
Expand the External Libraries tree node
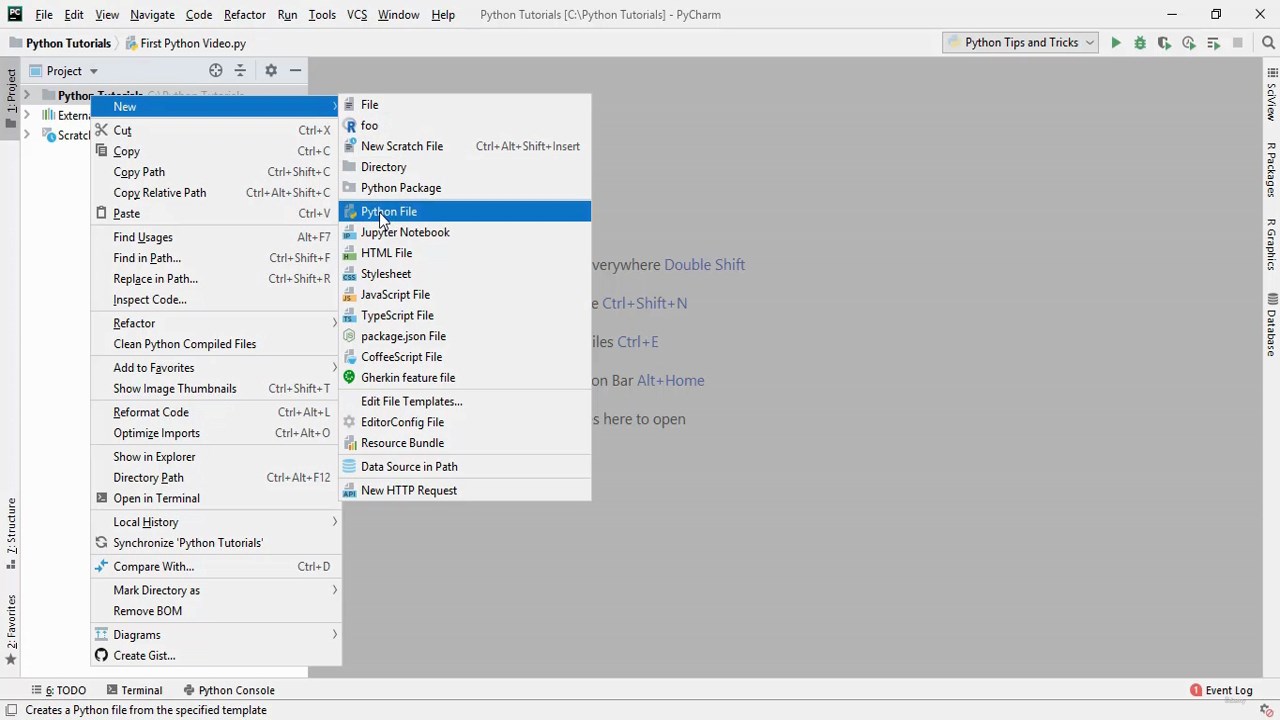click(27, 115)
